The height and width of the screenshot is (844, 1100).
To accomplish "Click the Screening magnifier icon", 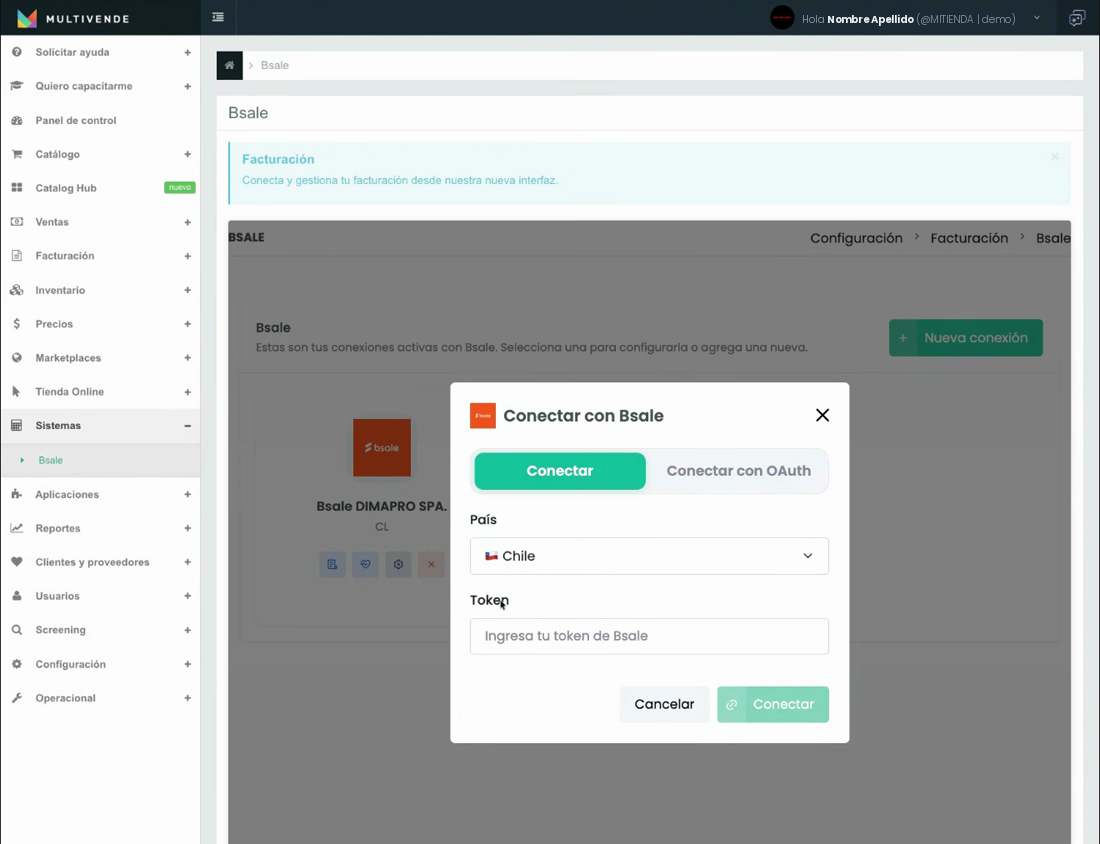I will (17, 630).
